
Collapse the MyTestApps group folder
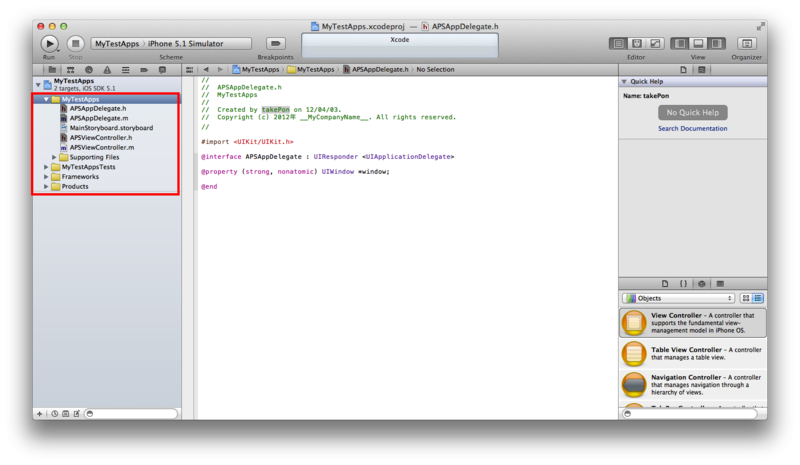(46, 99)
